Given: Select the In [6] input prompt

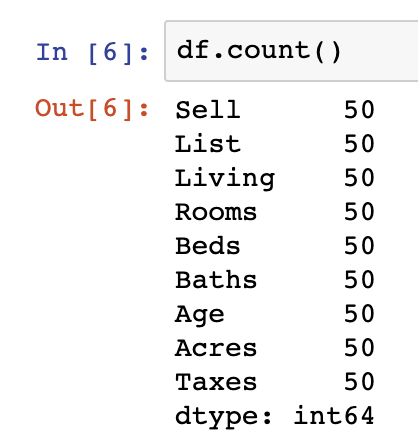Looking at the screenshot, I should pos(92,53).
